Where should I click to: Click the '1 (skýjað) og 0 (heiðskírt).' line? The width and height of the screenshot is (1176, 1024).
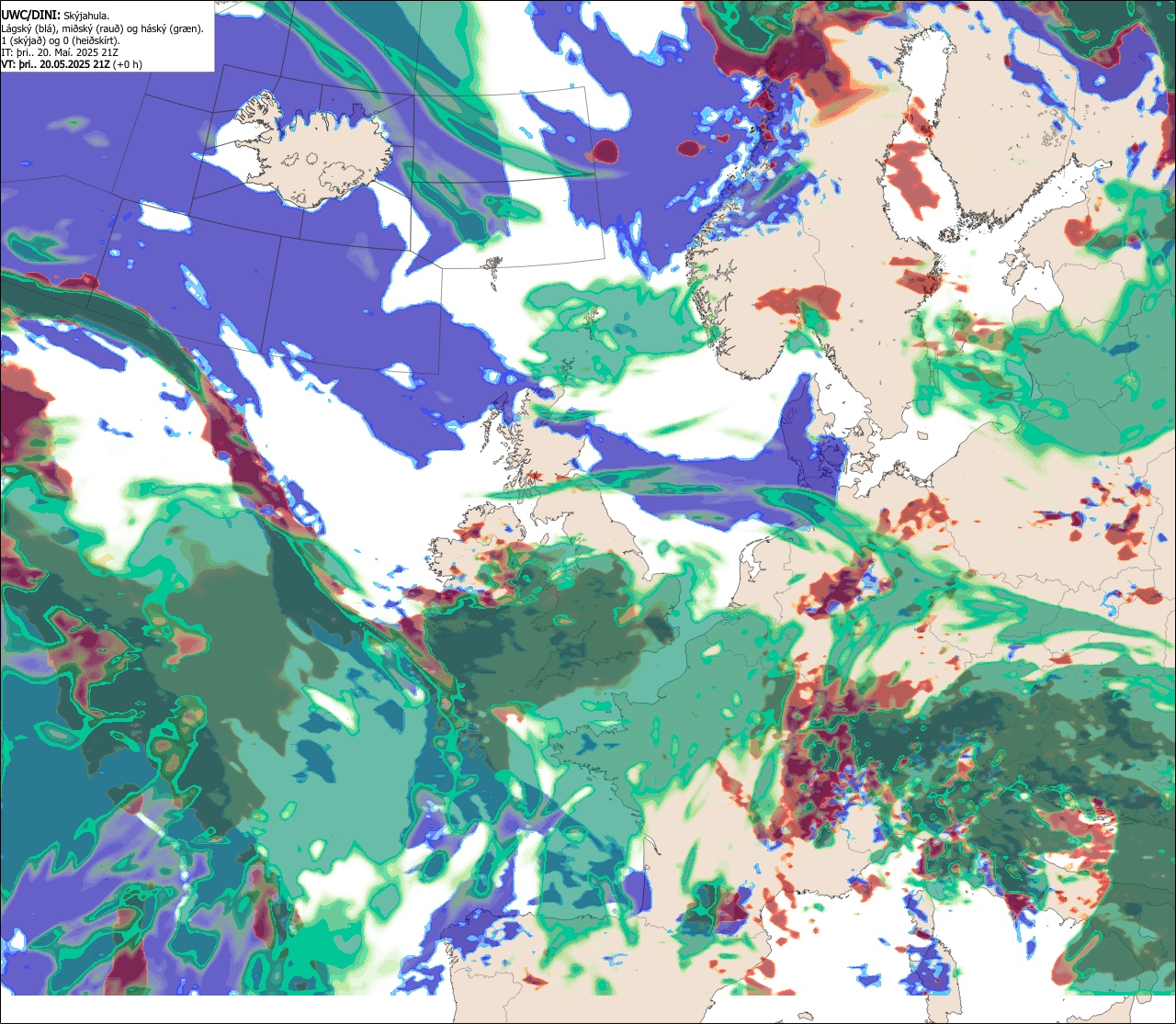(x=61, y=40)
